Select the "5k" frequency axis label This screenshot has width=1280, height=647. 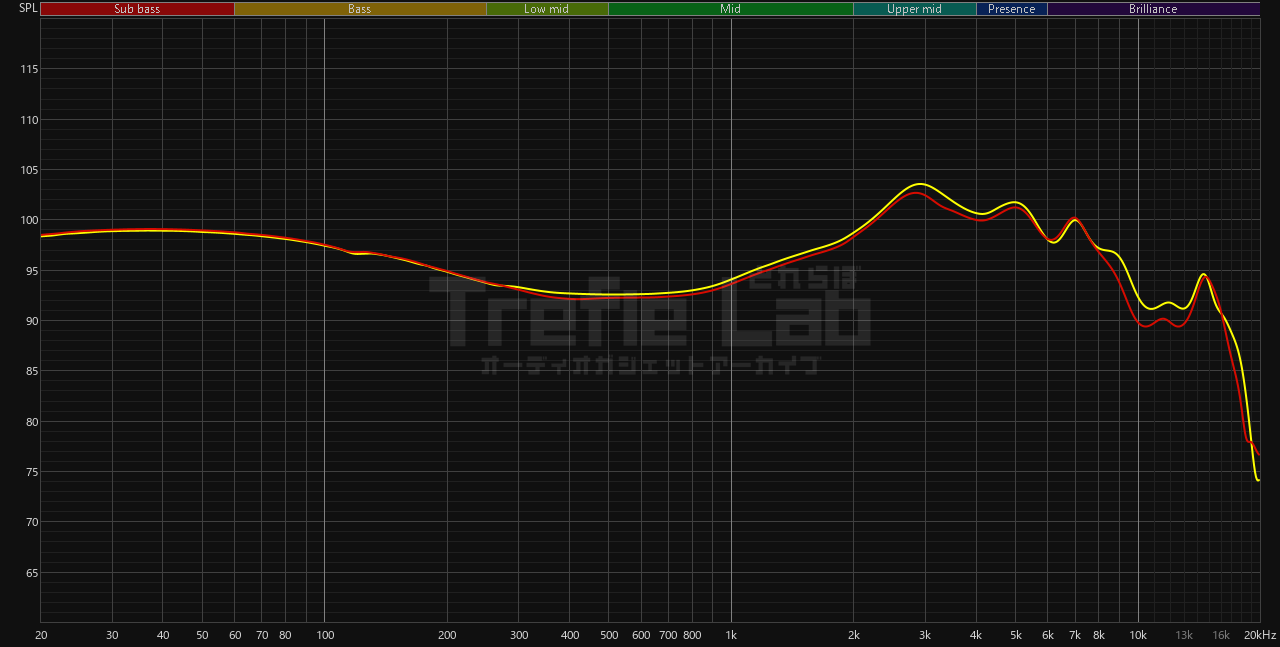click(x=1016, y=635)
